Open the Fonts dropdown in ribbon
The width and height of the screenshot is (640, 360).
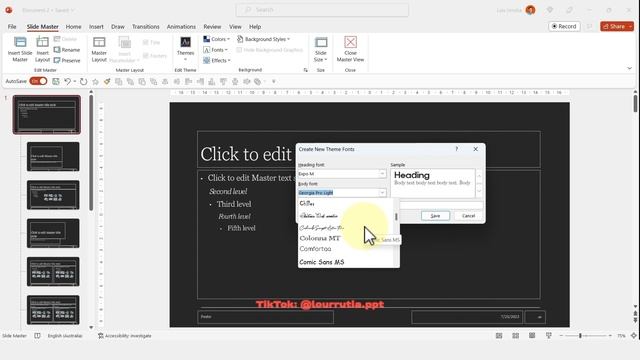[216, 50]
